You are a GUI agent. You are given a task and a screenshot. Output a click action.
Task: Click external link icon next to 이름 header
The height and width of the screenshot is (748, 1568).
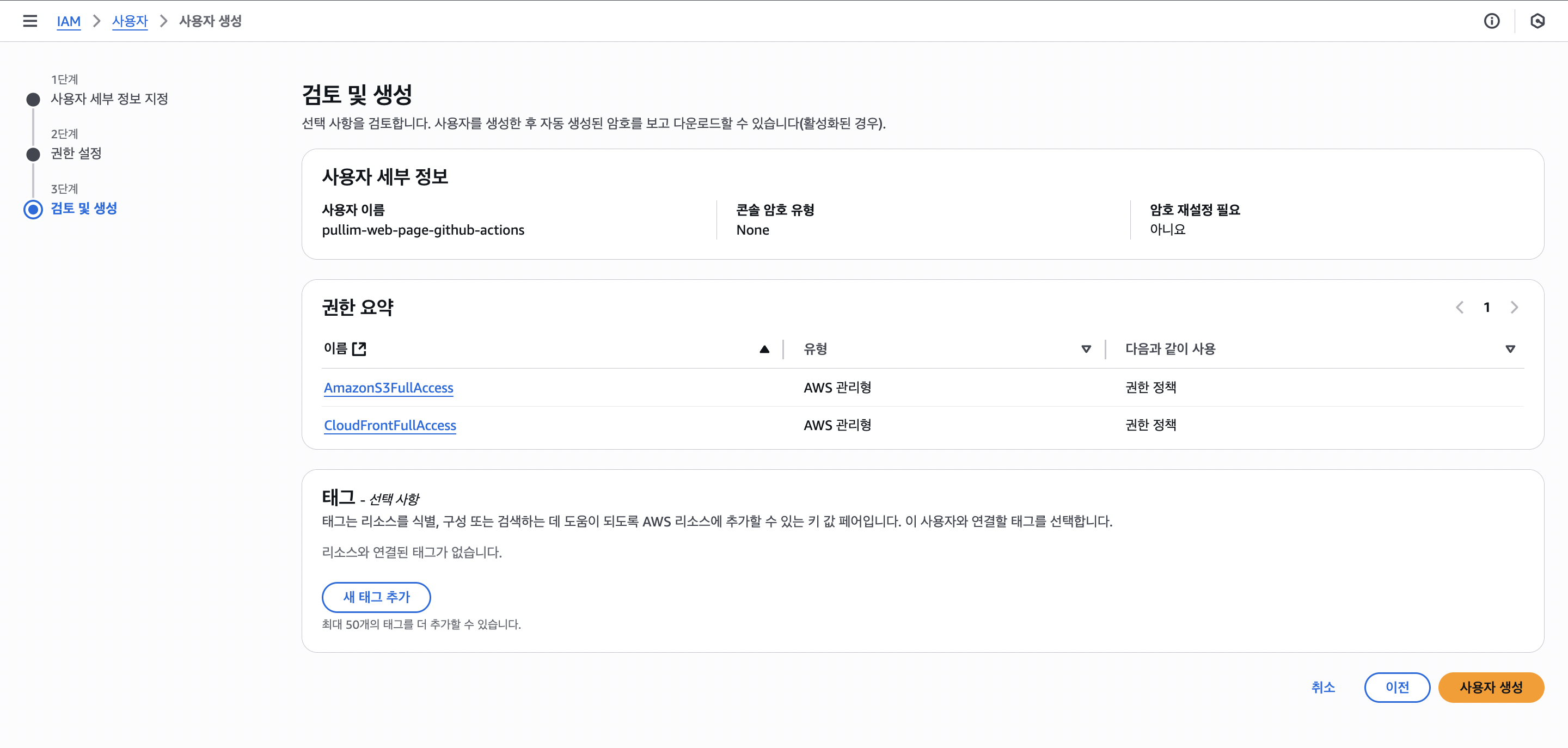point(359,349)
